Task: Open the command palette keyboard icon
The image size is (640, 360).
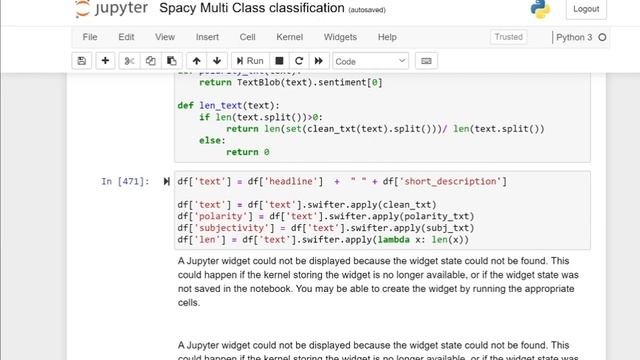Action: pyautogui.click(x=426, y=61)
